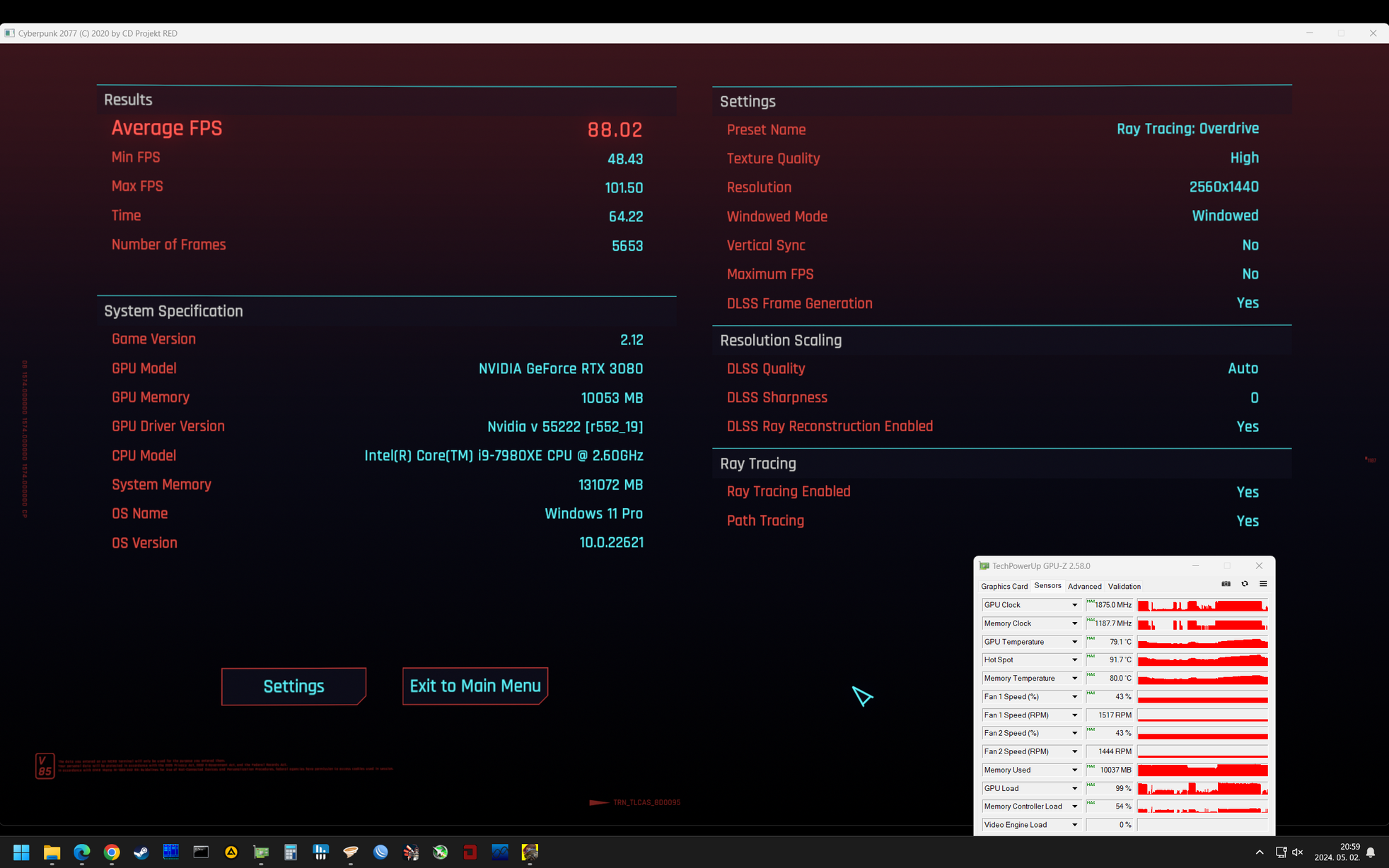
Task: Open the GPU-Z Validation tab
Action: [1124, 586]
